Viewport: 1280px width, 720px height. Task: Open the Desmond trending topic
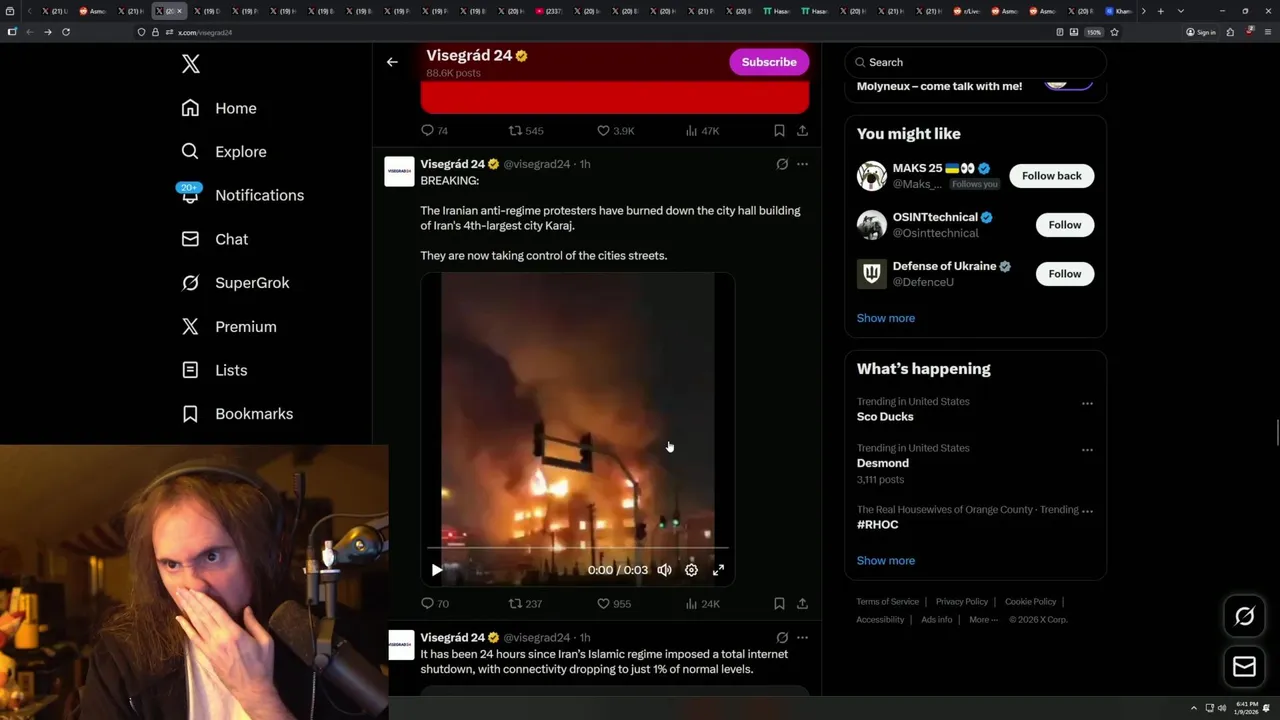click(883, 463)
